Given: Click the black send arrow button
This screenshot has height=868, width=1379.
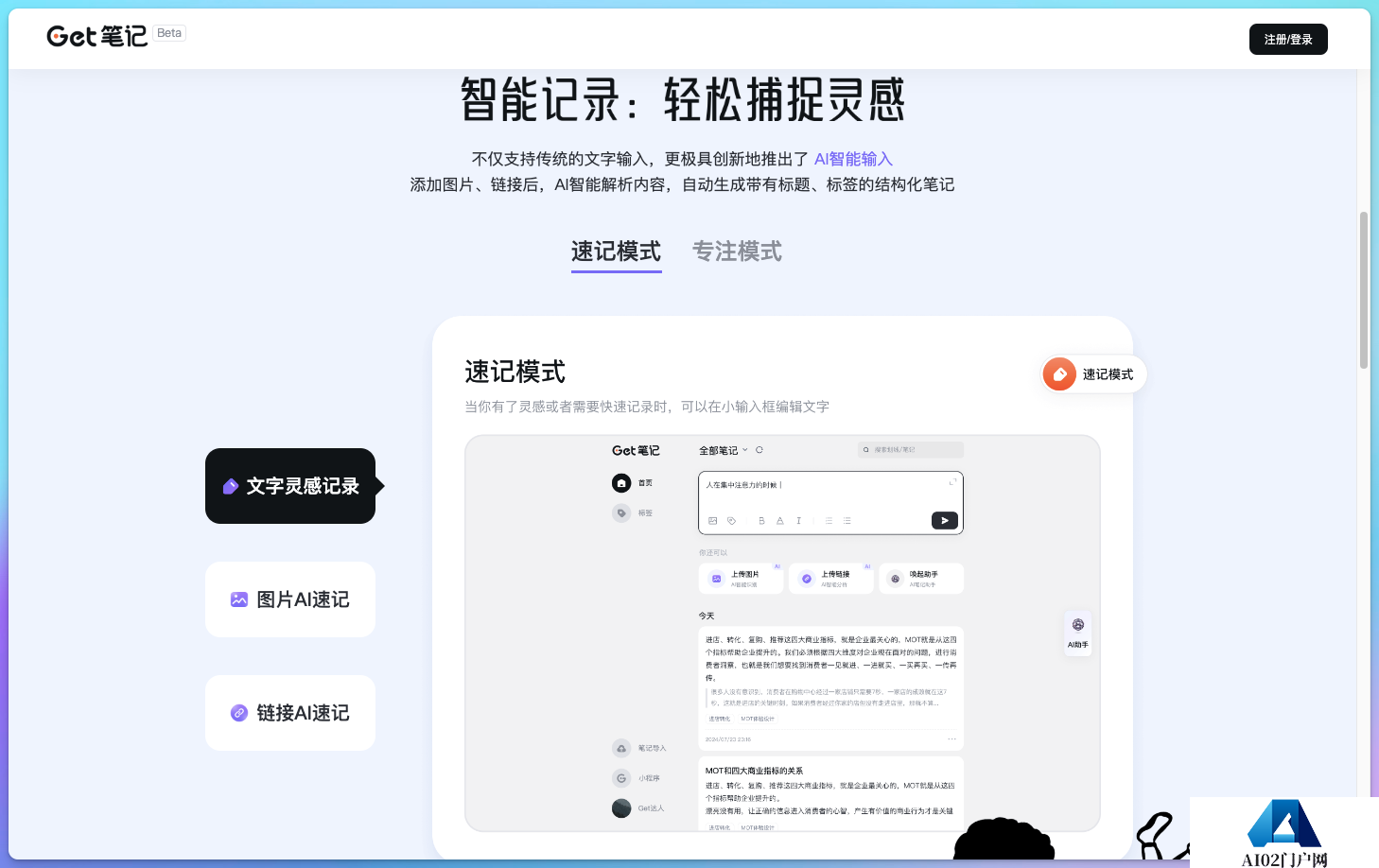Looking at the screenshot, I should click(x=945, y=520).
